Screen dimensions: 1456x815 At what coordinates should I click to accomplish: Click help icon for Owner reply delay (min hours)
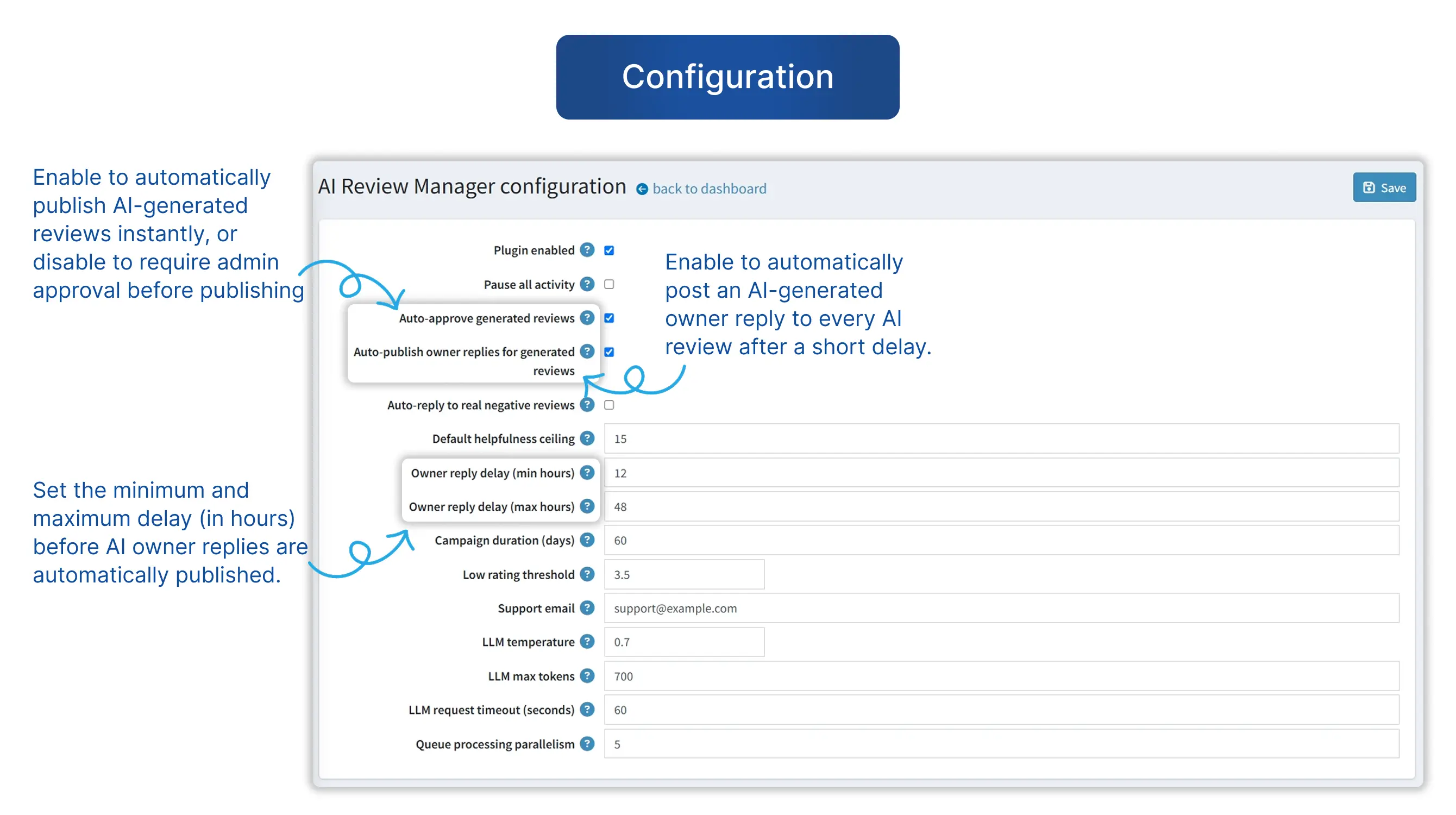[x=587, y=473]
